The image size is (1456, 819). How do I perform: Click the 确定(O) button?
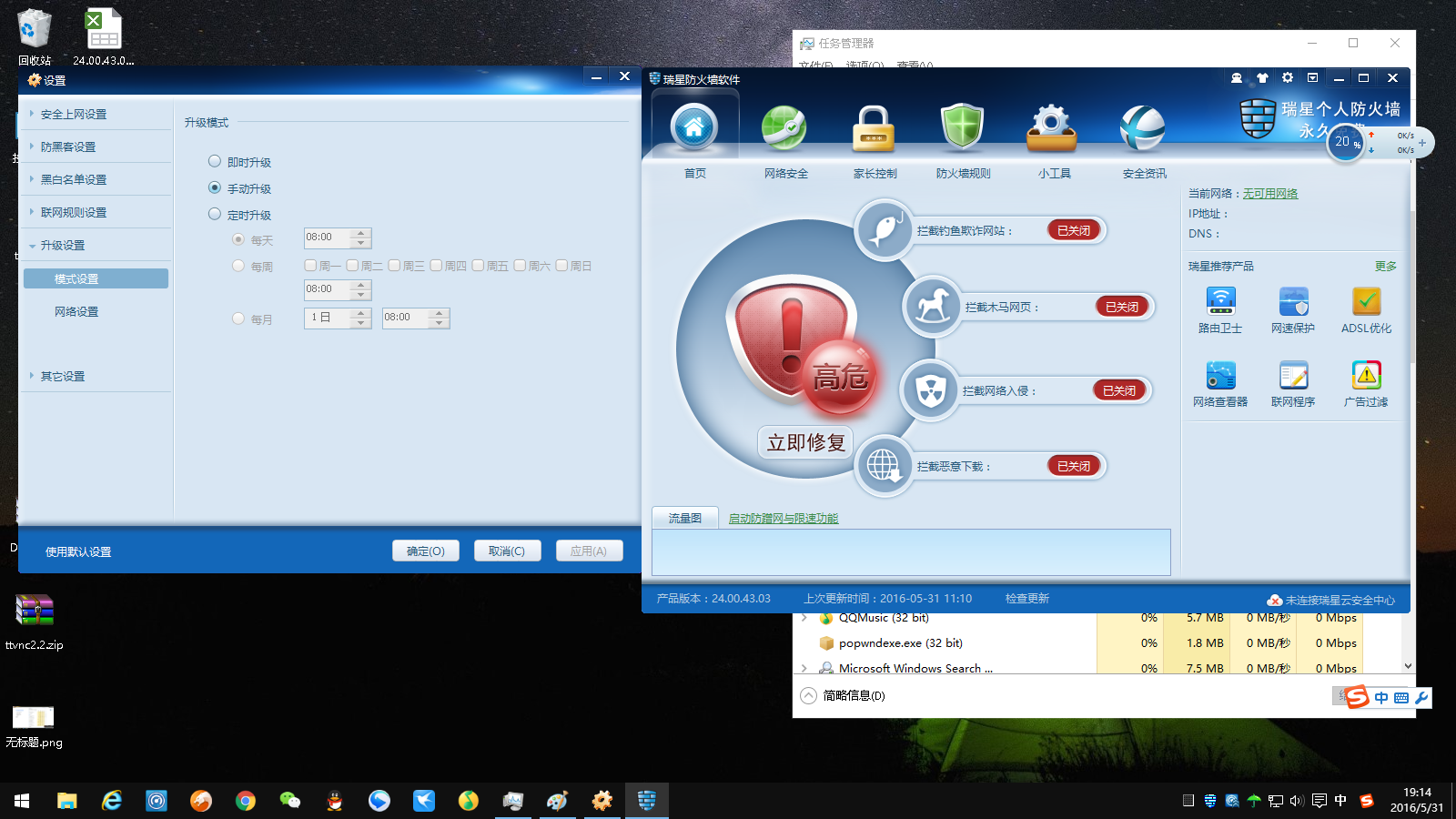click(426, 551)
